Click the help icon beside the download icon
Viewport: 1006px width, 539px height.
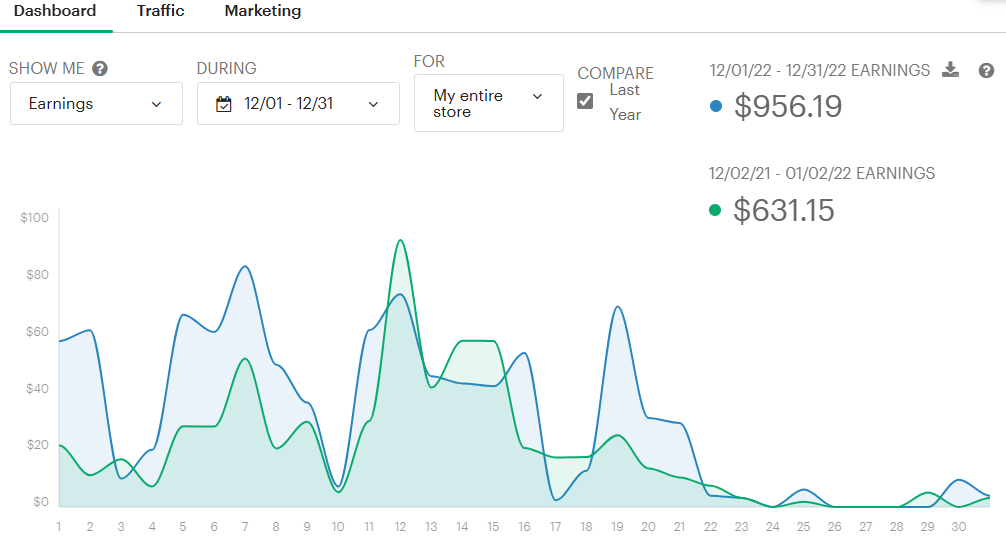click(x=986, y=70)
